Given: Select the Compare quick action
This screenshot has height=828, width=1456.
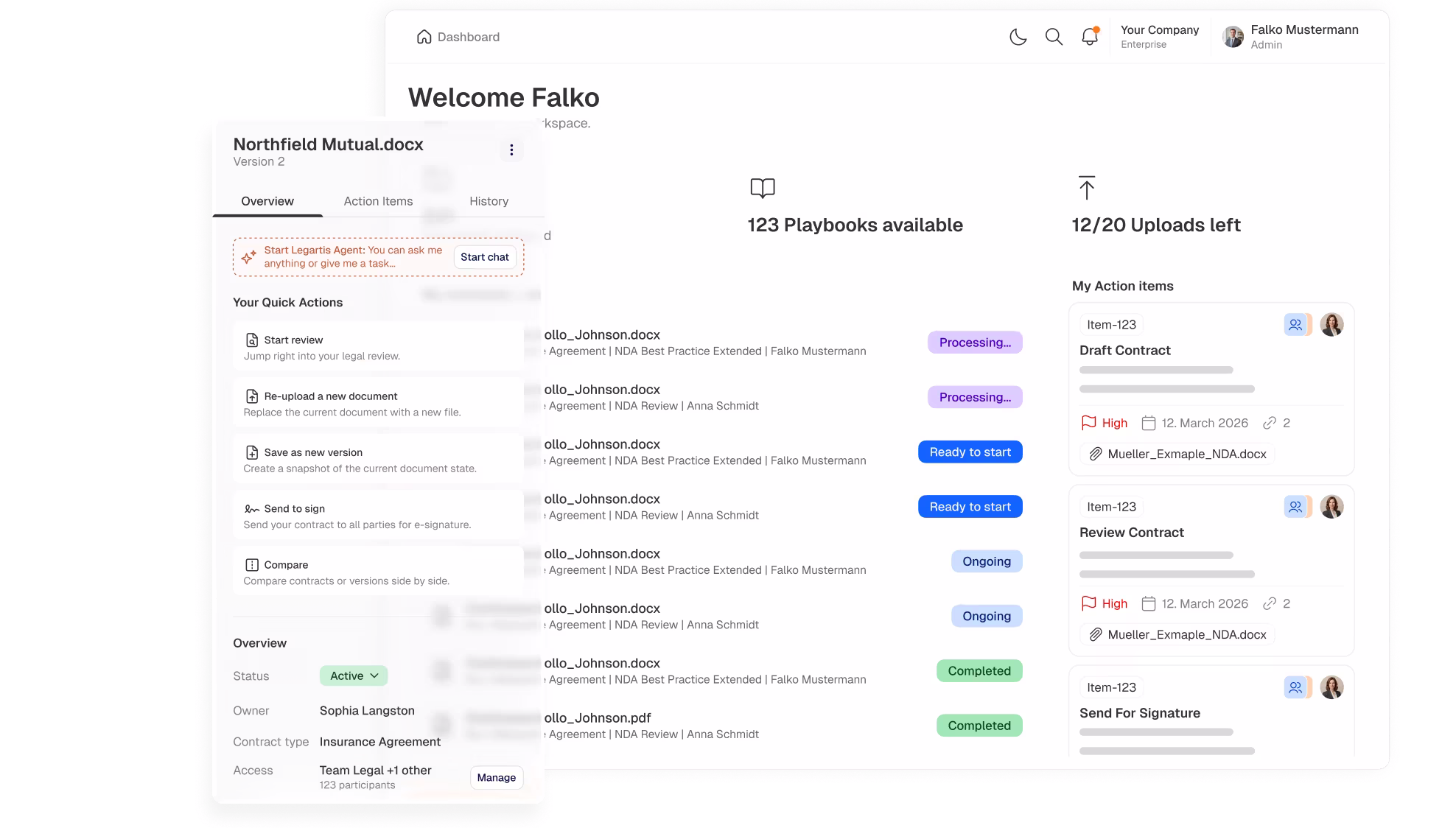Looking at the screenshot, I should tap(378, 572).
